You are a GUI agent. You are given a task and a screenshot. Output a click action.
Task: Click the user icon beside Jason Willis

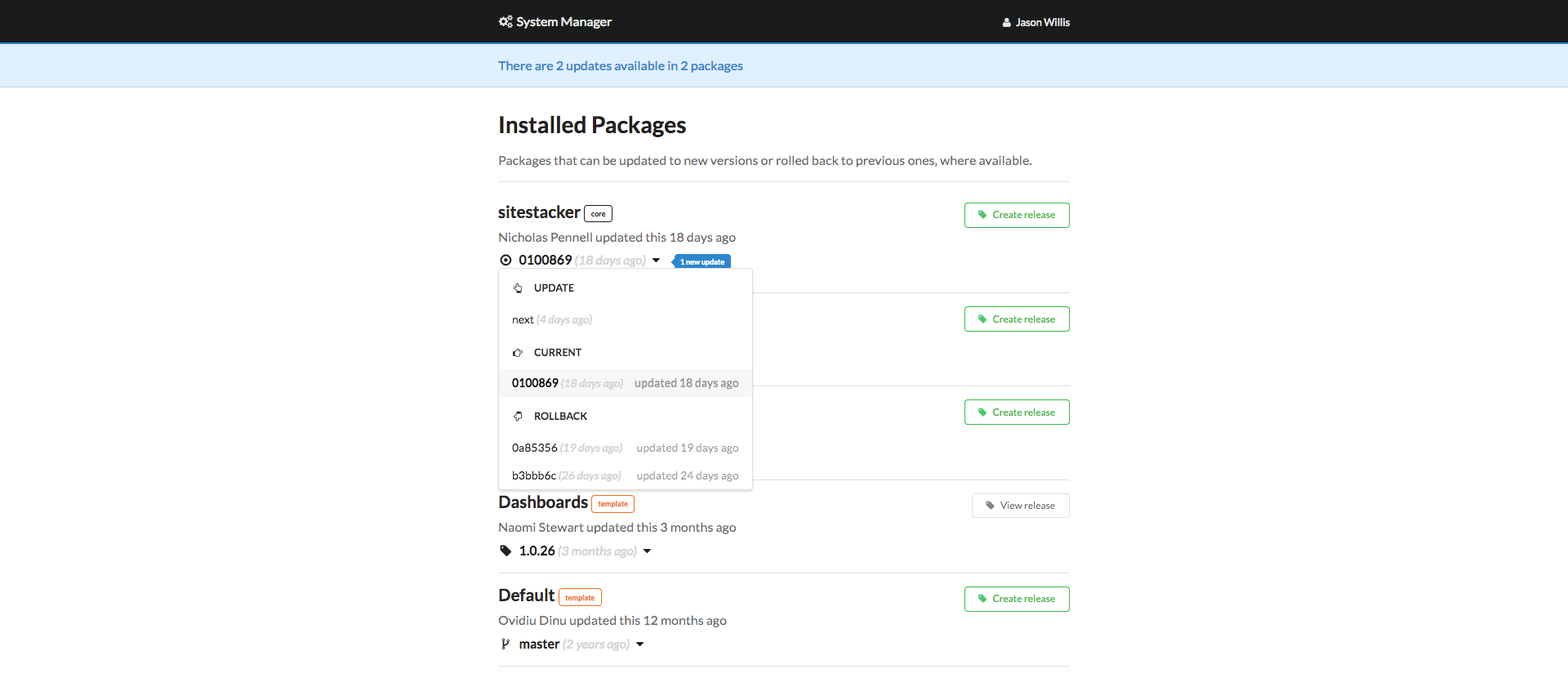point(1007,23)
